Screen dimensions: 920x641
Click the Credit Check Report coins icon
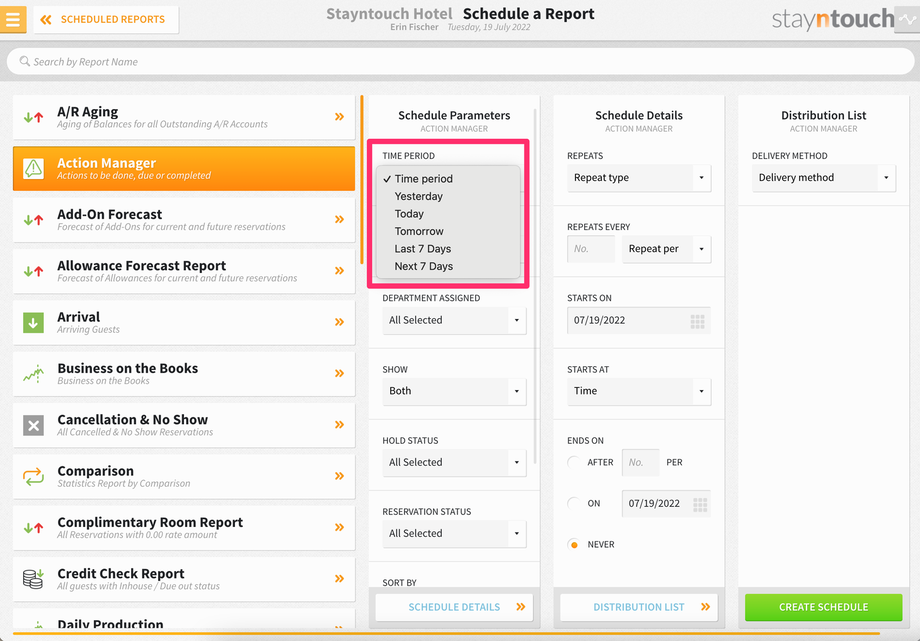click(33, 579)
